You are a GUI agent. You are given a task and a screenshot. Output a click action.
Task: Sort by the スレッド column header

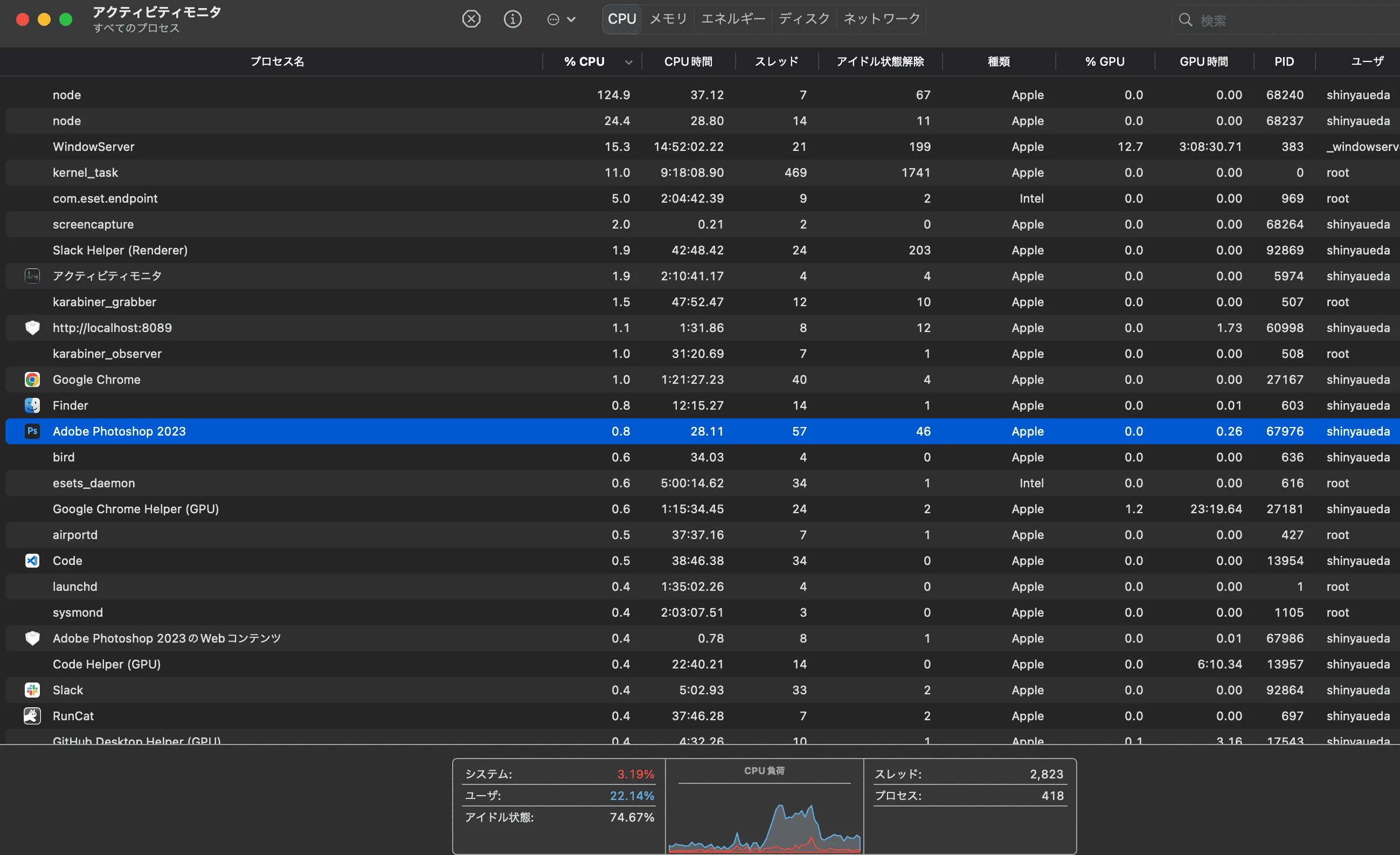[x=776, y=61]
